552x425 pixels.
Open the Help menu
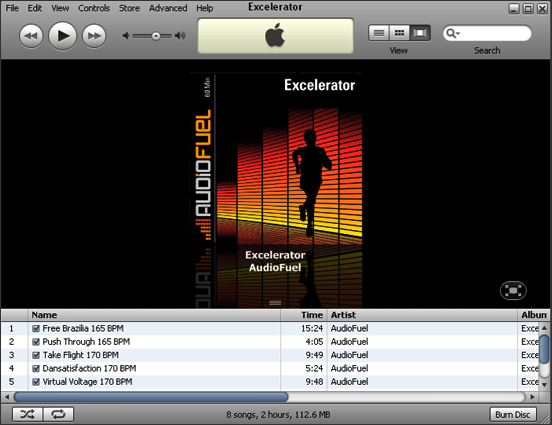(x=205, y=8)
